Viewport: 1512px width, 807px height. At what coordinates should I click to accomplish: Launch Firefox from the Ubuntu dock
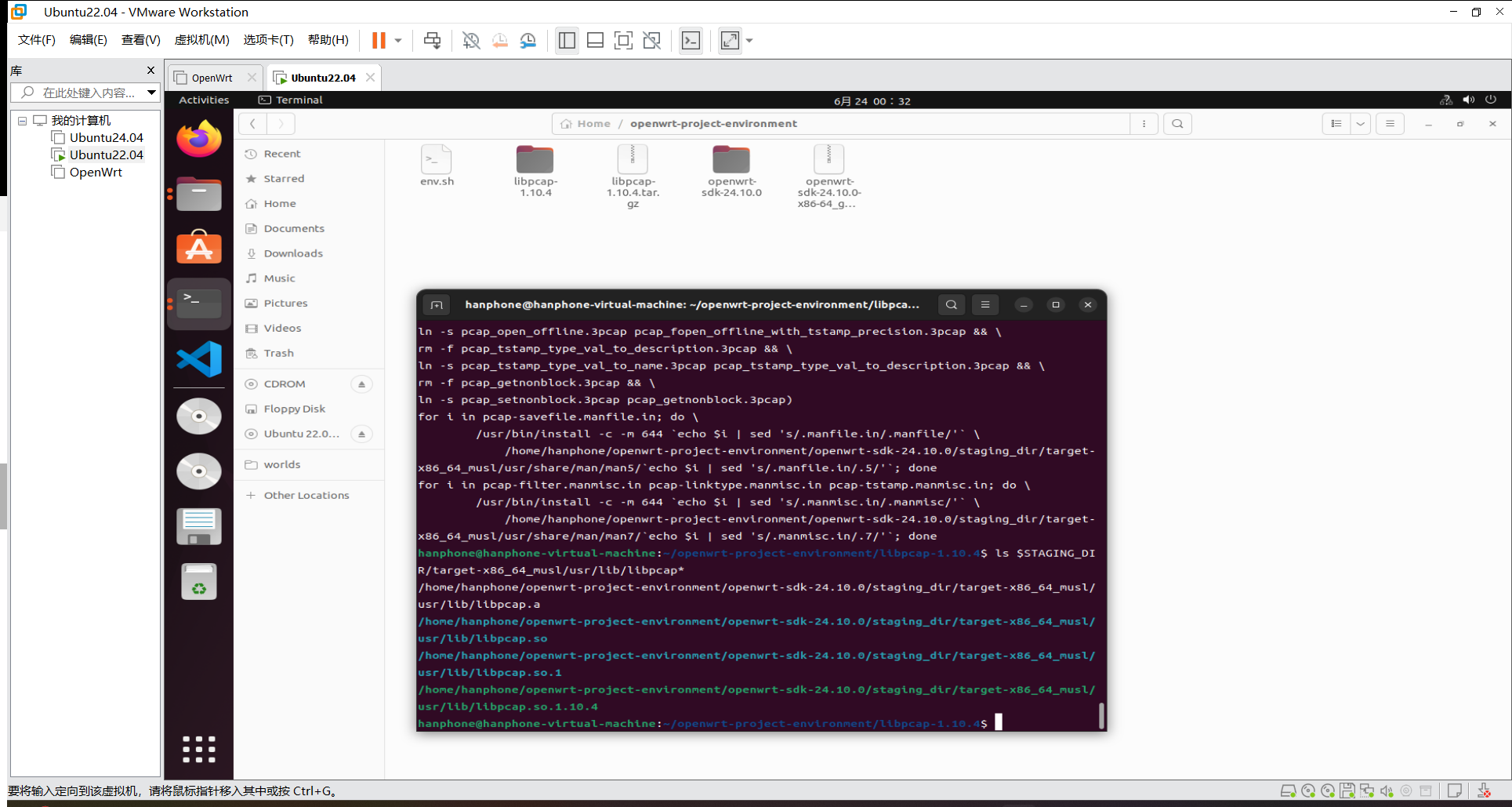(199, 140)
